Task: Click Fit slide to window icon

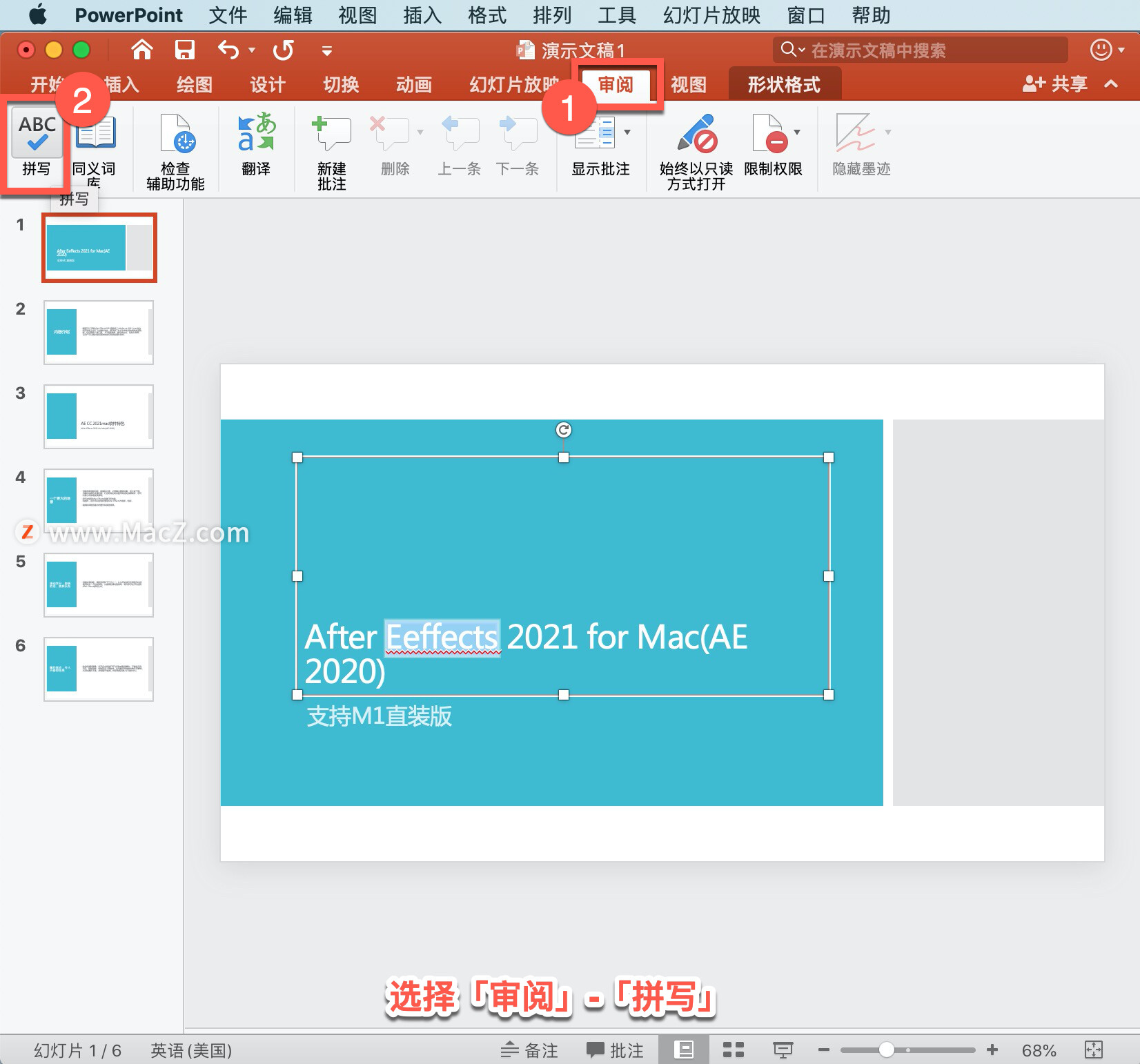Action: coord(1094,1050)
